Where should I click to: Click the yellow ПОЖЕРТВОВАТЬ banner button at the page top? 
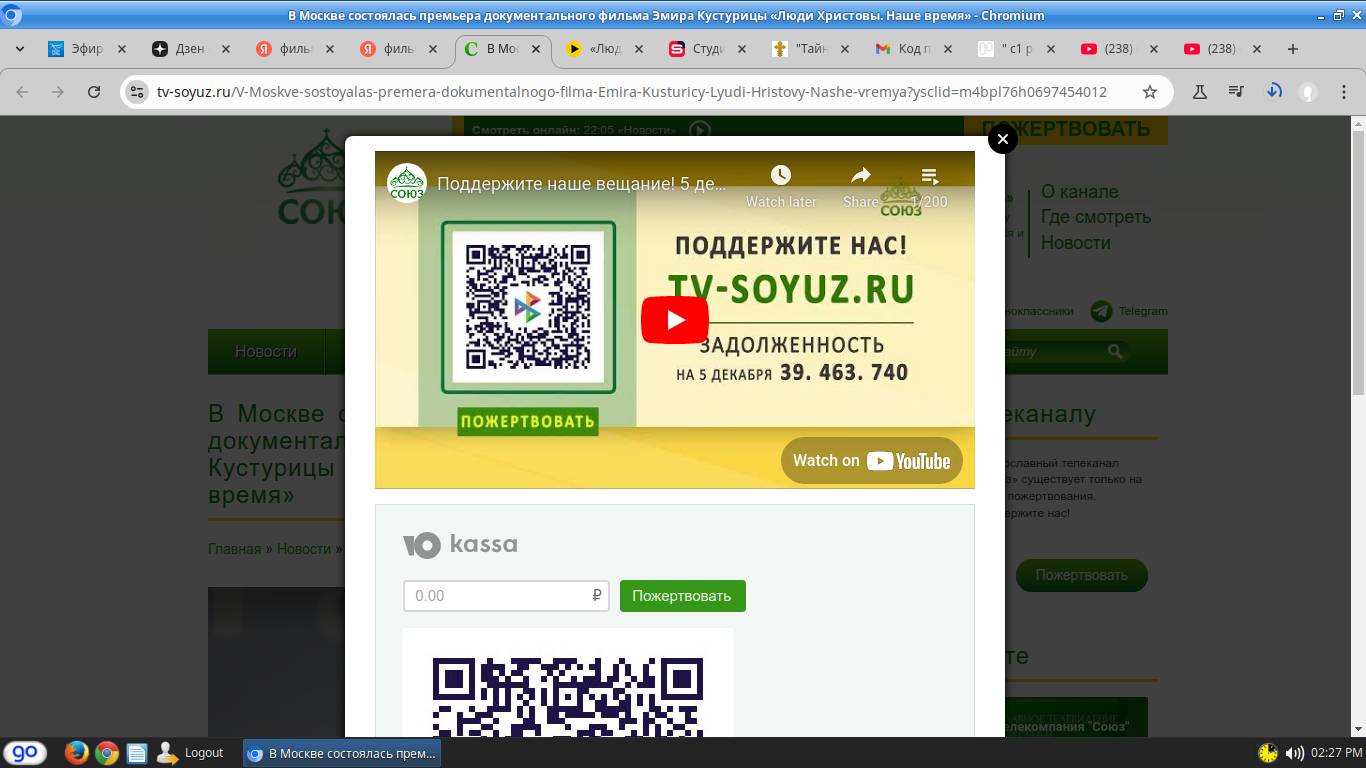1065,129
